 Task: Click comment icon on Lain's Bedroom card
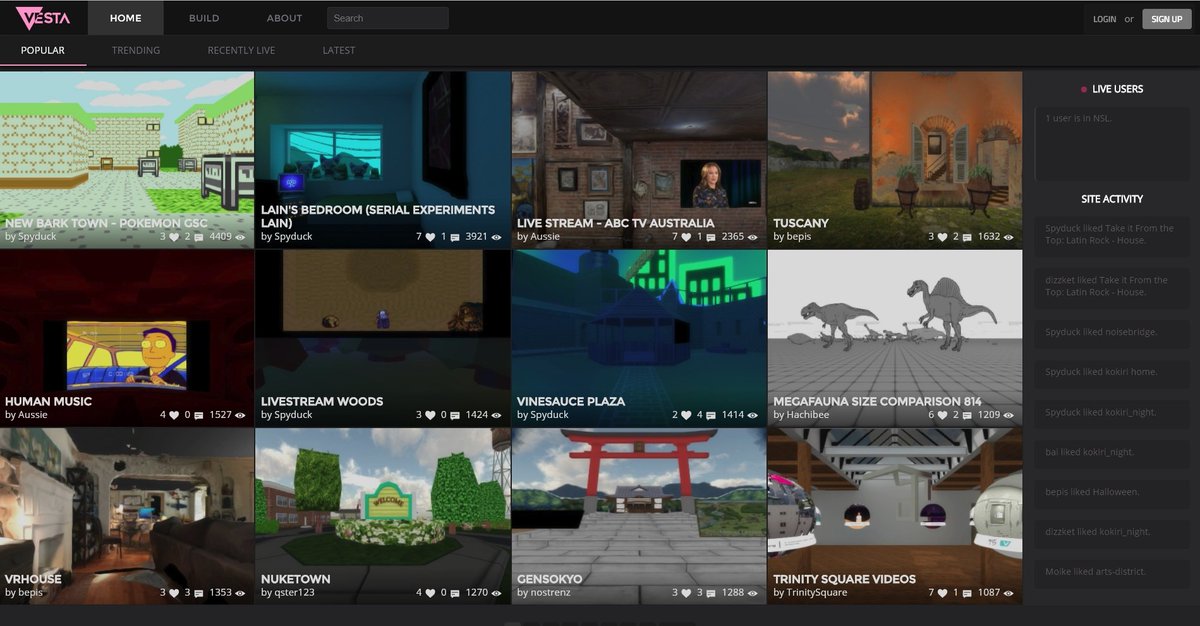455,237
